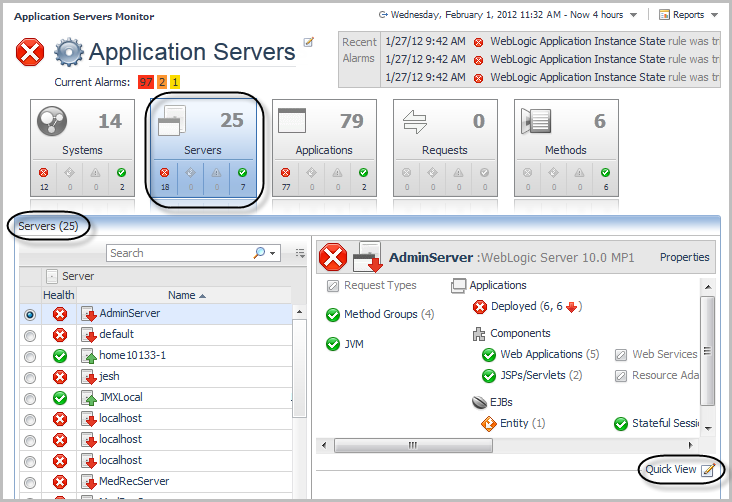Click the JVM green health icon
This screenshot has width=732, height=502.
tap(333, 344)
